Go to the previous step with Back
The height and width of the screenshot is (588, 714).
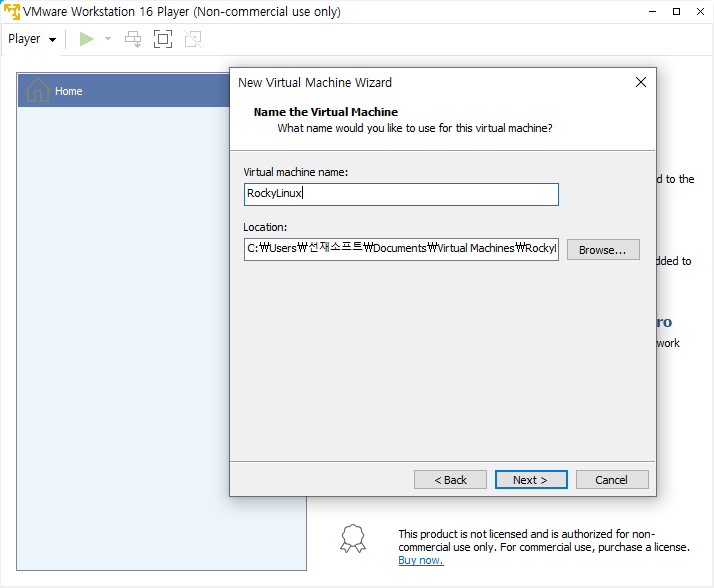click(x=450, y=480)
